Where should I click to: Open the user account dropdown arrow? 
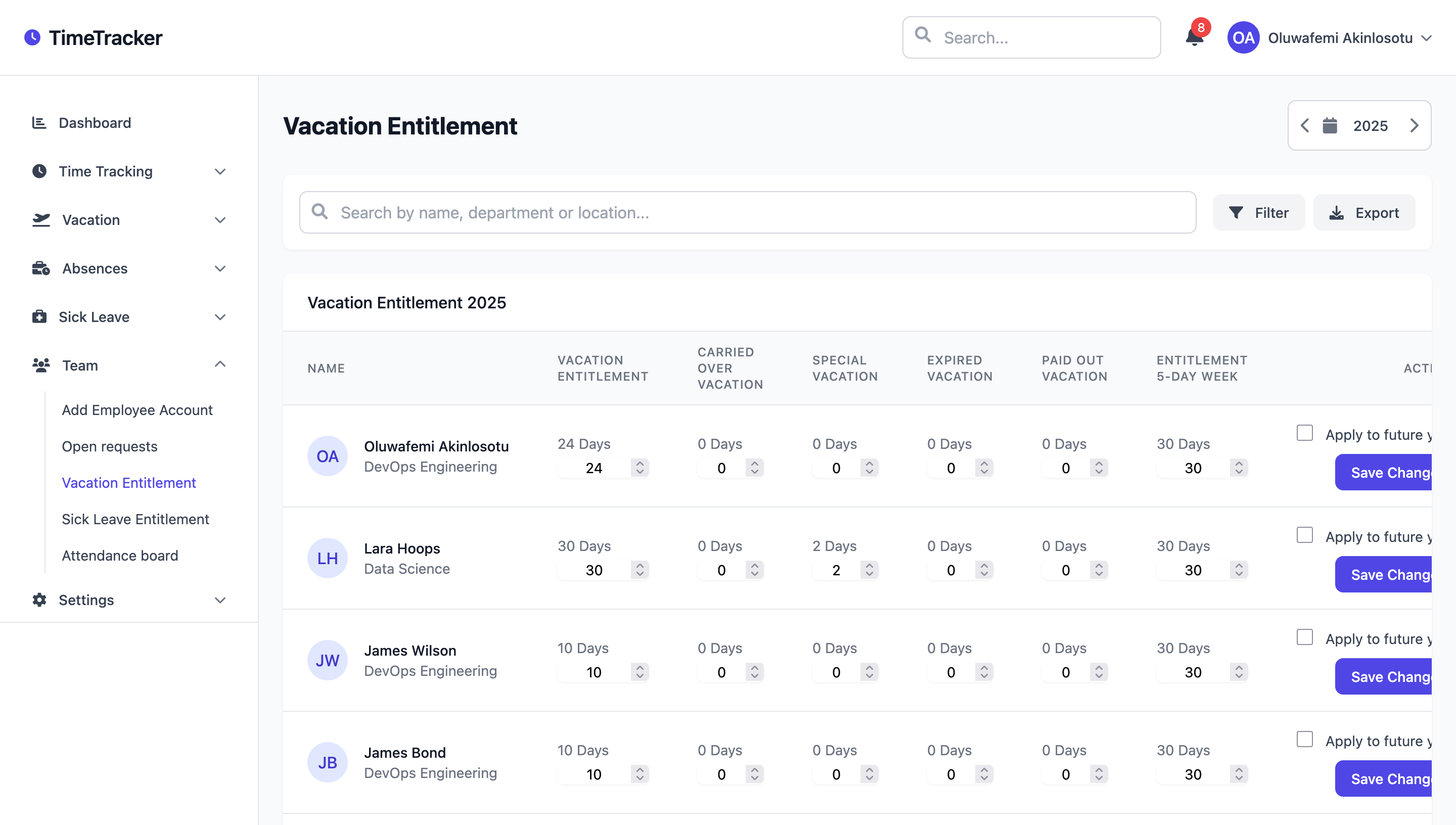pyautogui.click(x=1427, y=38)
